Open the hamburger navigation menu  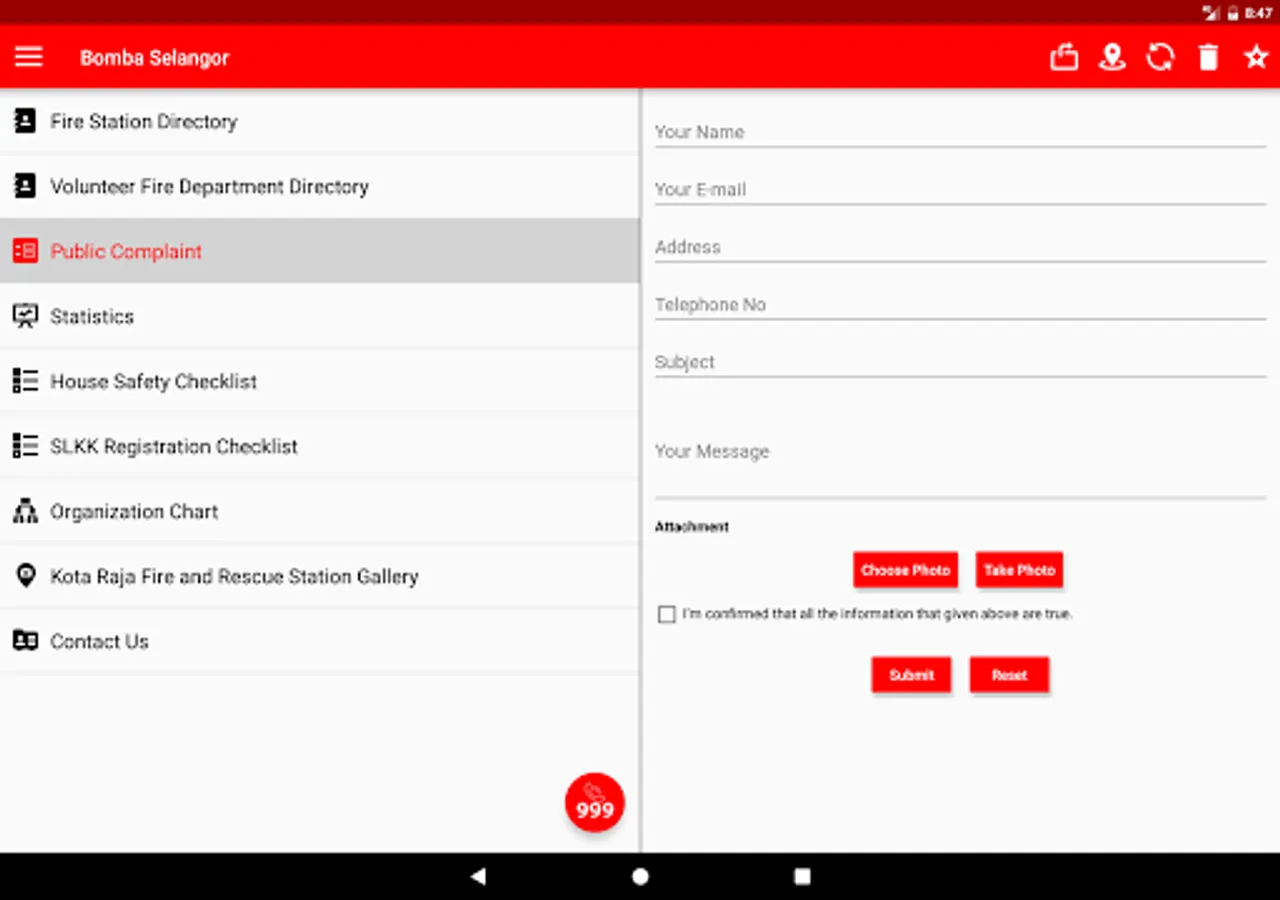(29, 57)
